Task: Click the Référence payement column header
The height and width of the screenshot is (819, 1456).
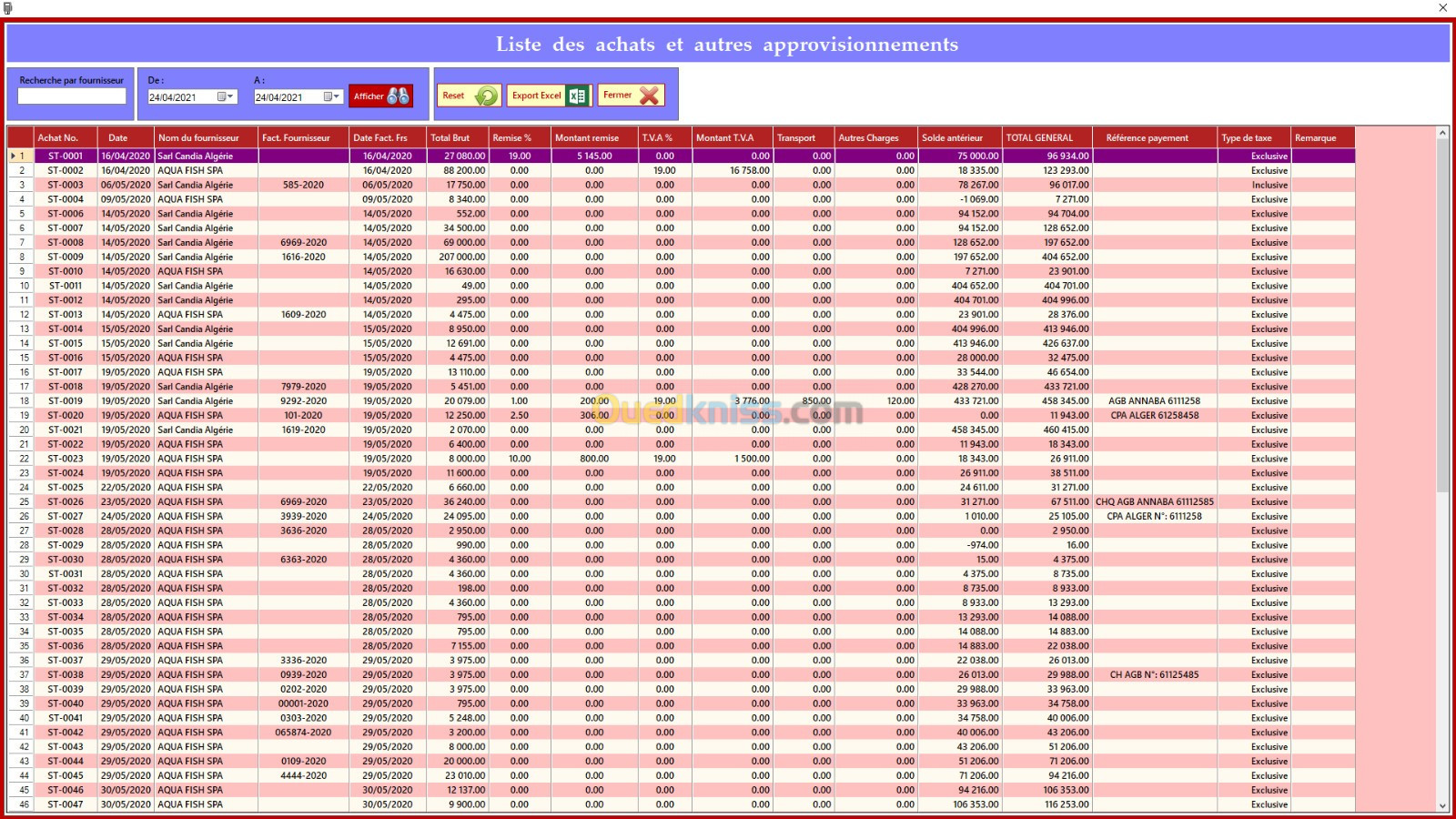Action: 1156,137
